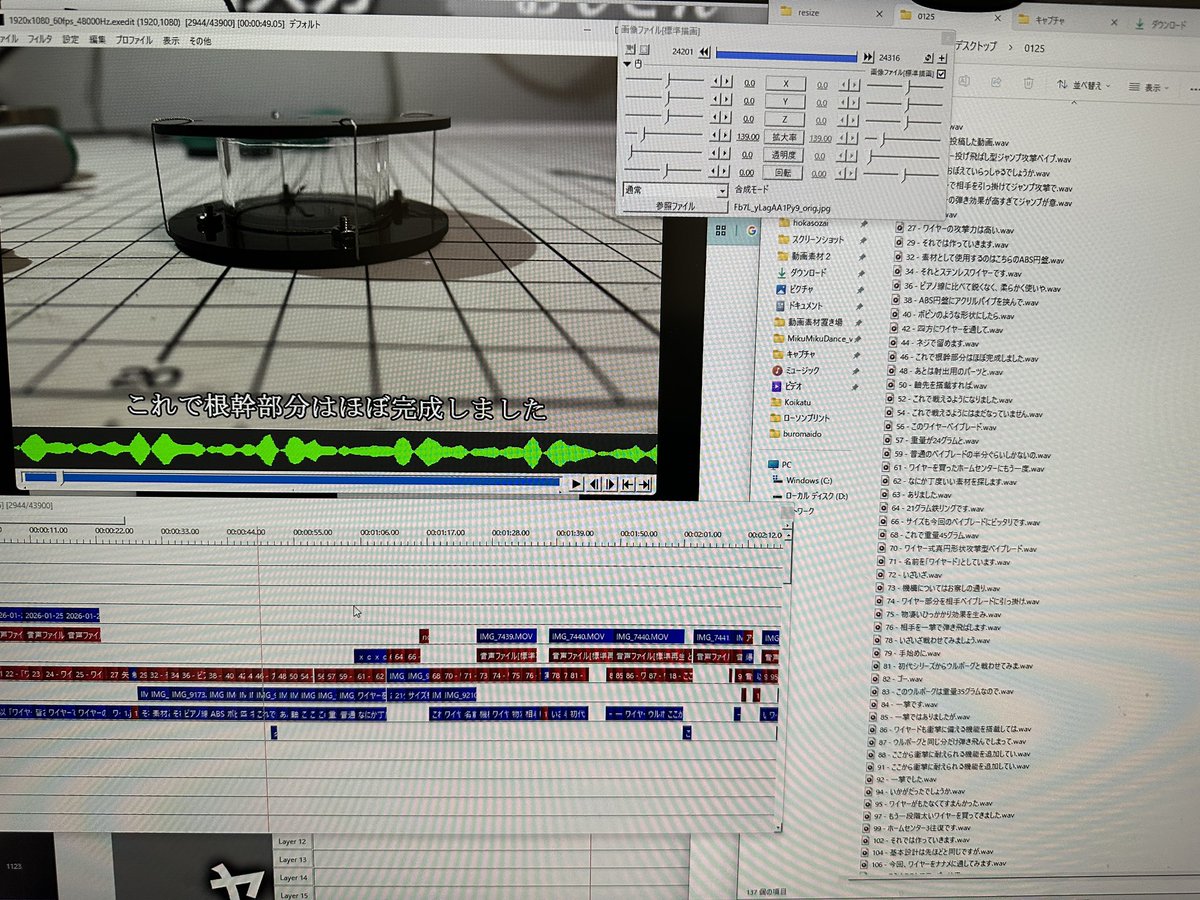Play the preview in the main AviUtl window

point(576,484)
